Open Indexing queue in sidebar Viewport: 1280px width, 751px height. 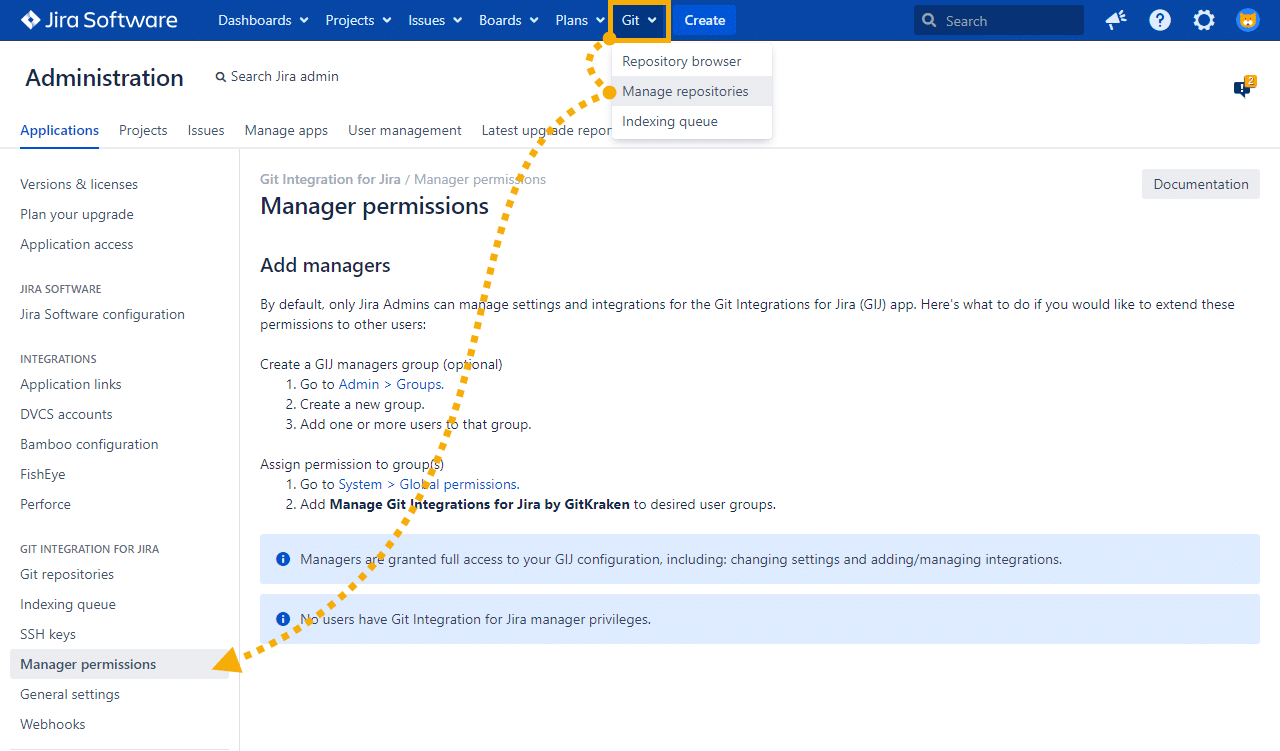(x=68, y=604)
